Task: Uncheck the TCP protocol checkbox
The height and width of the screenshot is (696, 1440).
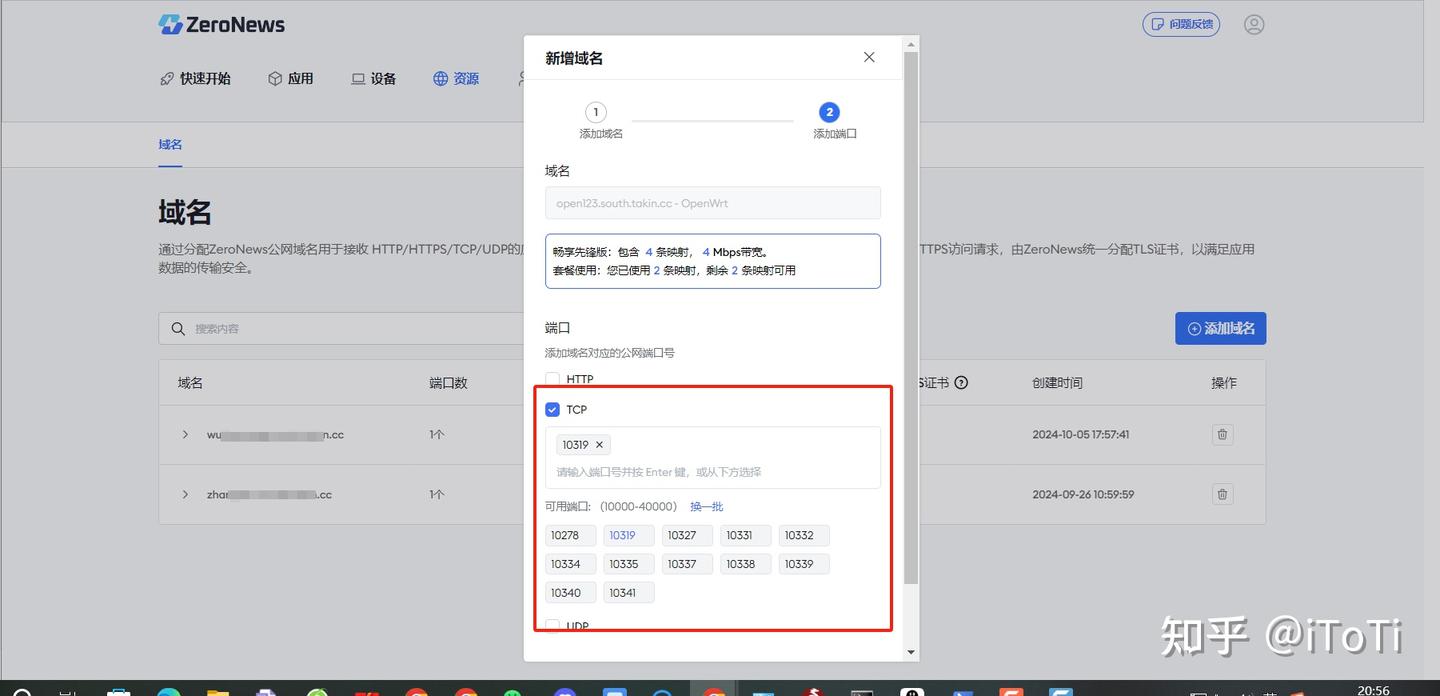Action: (x=552, y=409)
